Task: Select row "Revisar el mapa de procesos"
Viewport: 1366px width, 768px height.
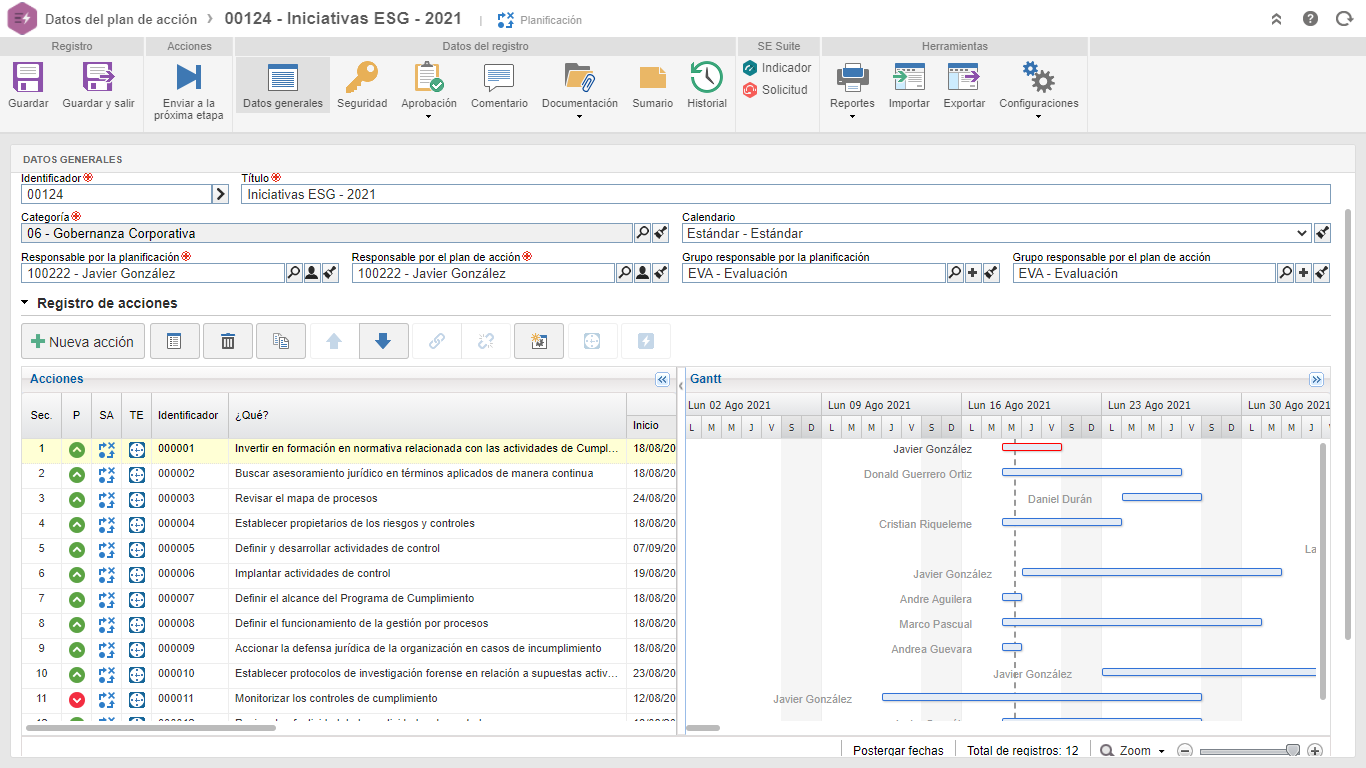Action: (x=349, y=499)
